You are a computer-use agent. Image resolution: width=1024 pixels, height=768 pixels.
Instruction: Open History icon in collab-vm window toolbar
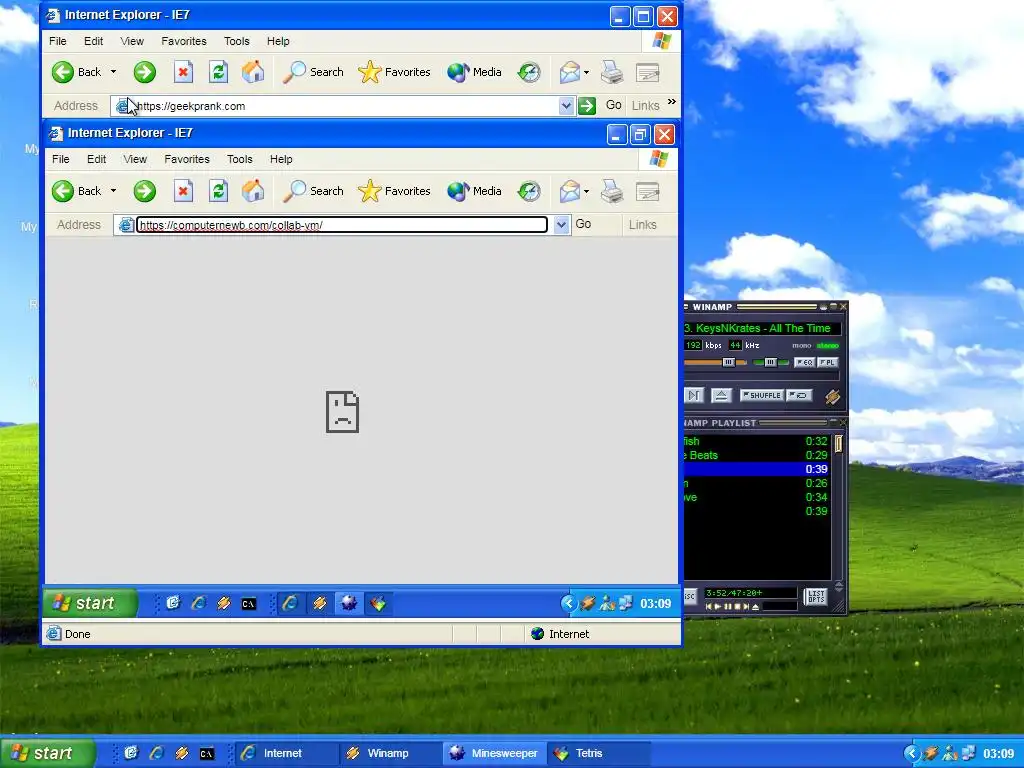529,191
